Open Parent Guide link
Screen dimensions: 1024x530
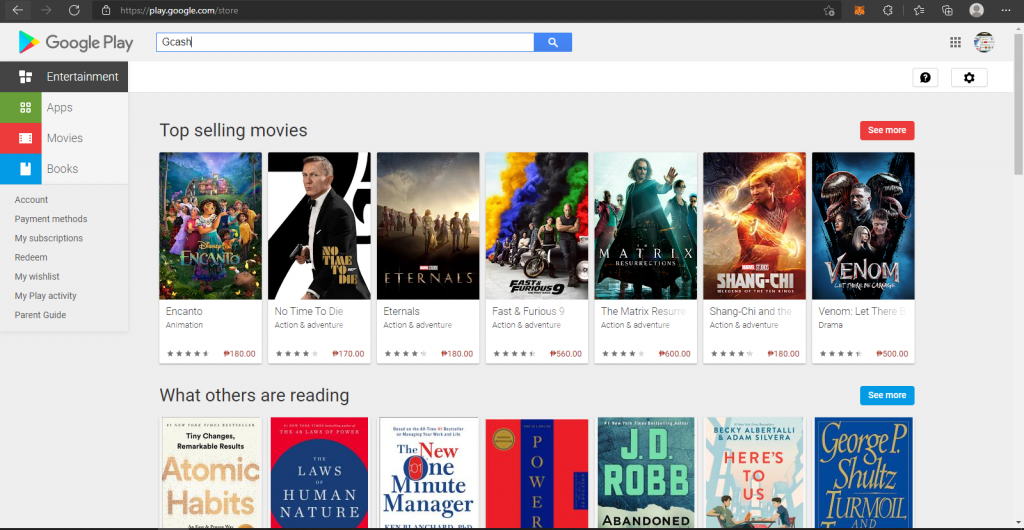pos(40,315)
